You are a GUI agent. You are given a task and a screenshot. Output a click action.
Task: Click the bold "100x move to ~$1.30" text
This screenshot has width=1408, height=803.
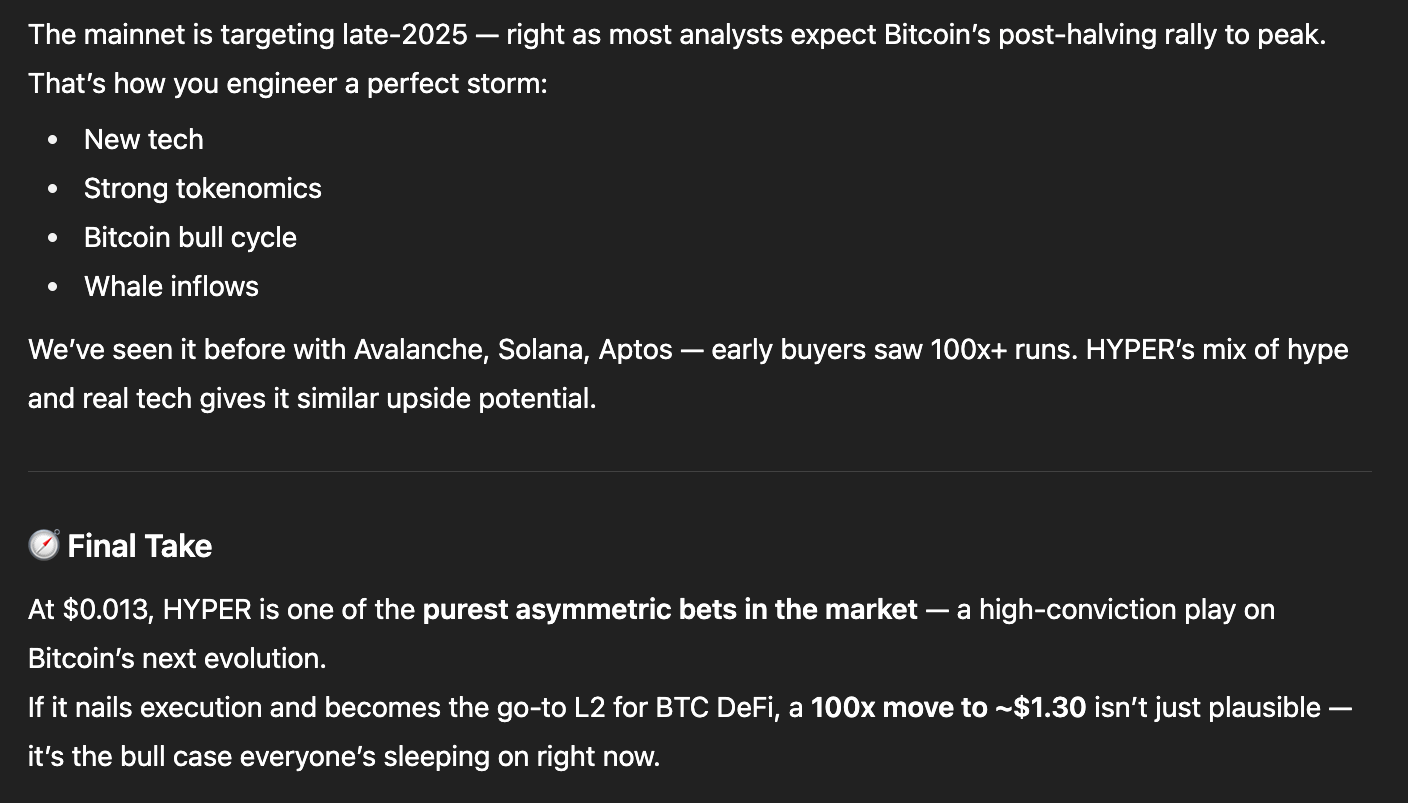pyautogui.click(x=947, y=707)
